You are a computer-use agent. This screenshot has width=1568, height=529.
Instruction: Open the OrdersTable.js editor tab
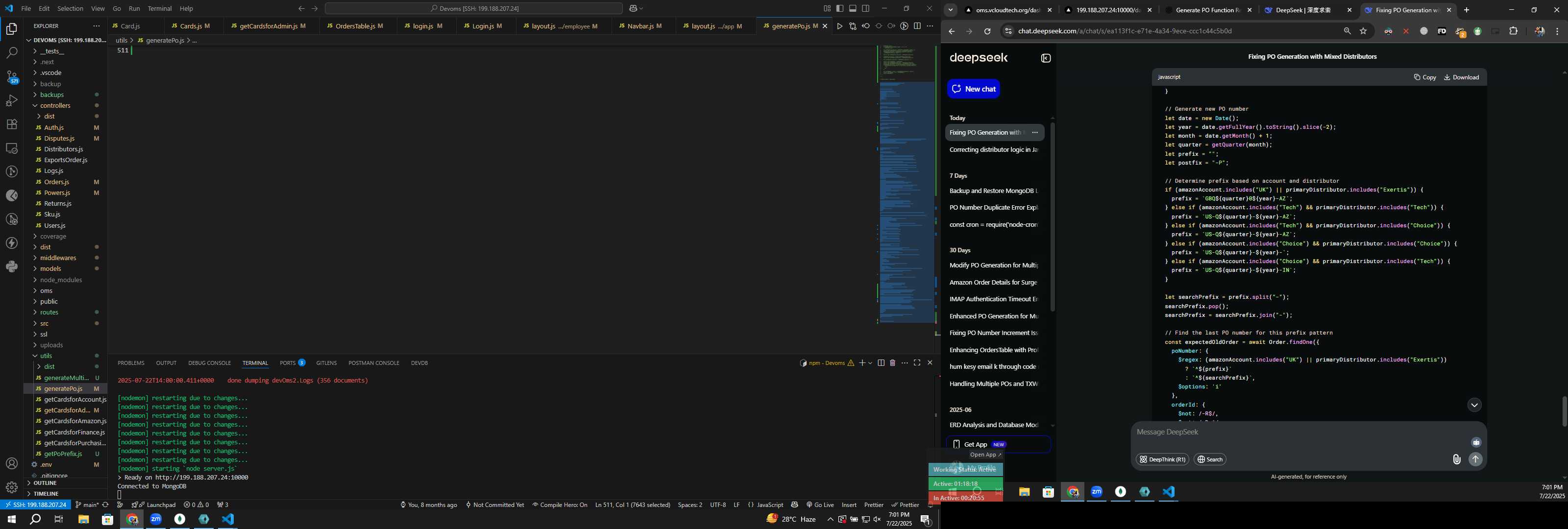359,26
